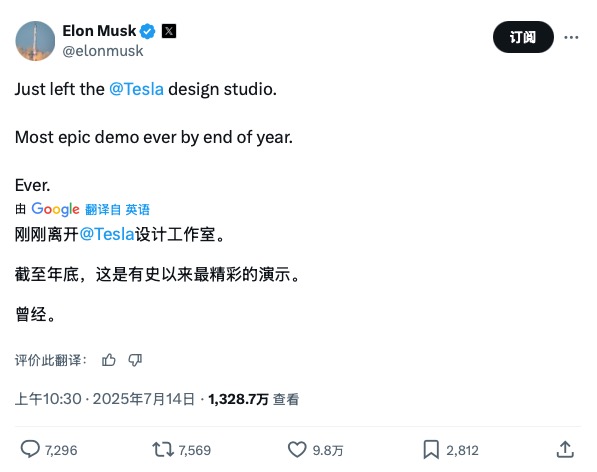This screenshot has width=597, height=472.
Task: Click the blue verified badge
Action: (x=147, y=31)
